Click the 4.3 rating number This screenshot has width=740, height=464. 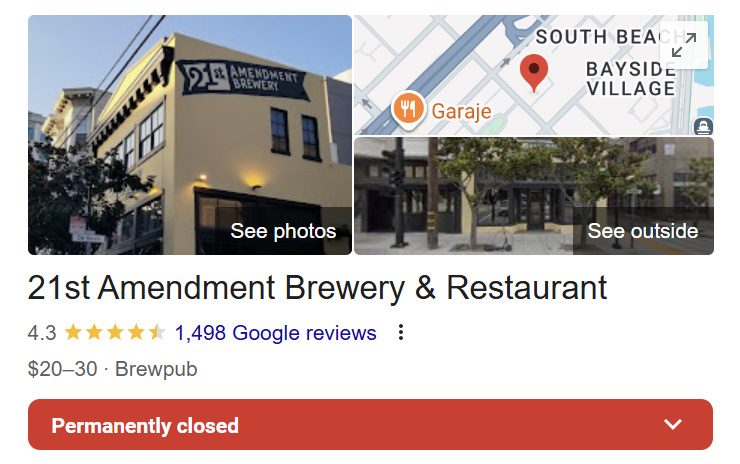(x=42, y=333)
